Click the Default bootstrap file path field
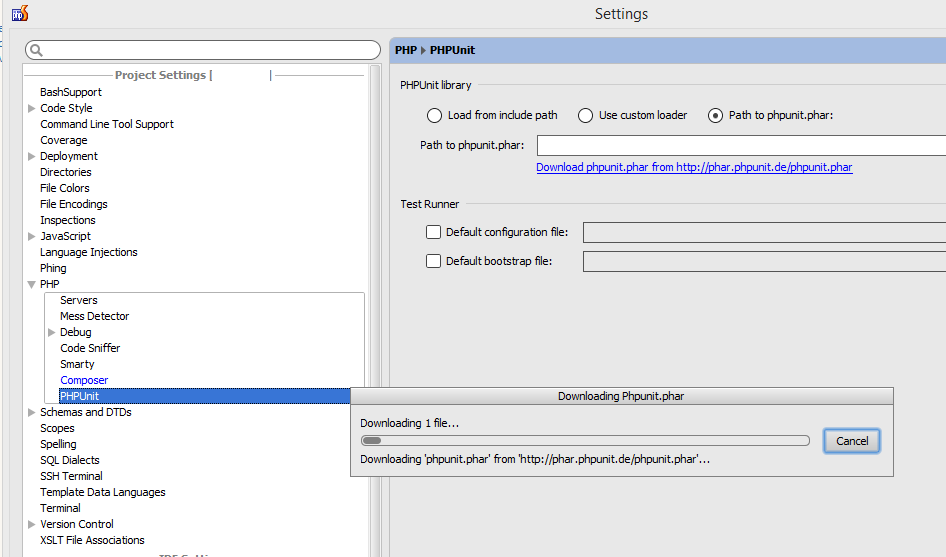This screenshot has height=557, width=946. (764, 261)
